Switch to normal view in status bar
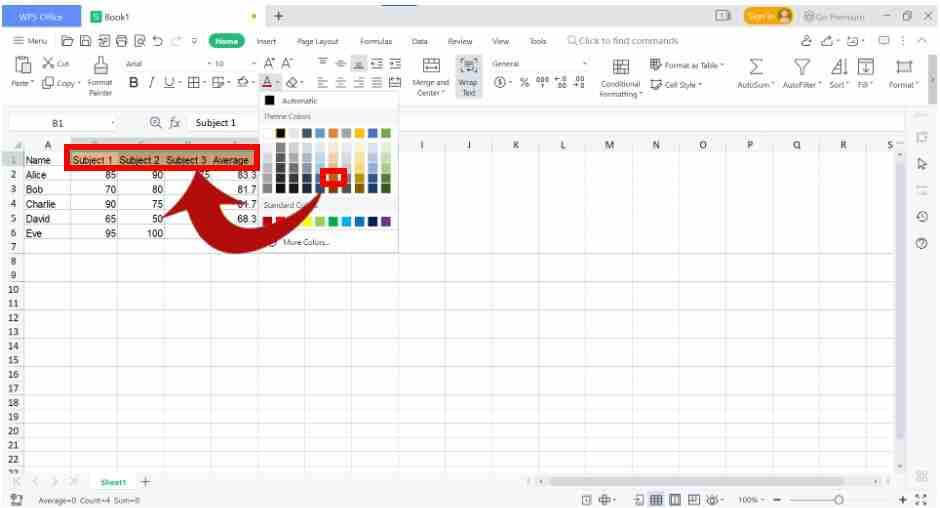The image size is (940, 508). 656,500
